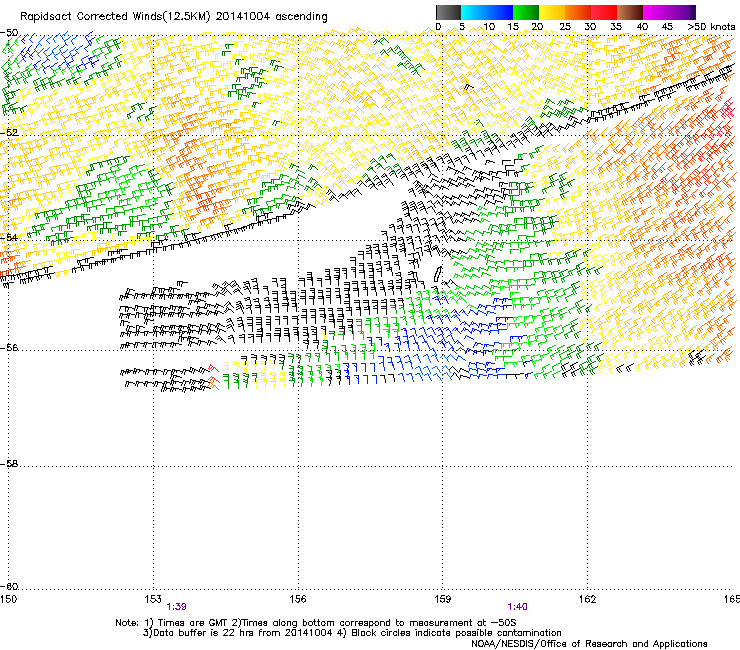Screen dimensions: 740x650
Task: Click the '150' longitude axis label
Action: pos(8,599)
